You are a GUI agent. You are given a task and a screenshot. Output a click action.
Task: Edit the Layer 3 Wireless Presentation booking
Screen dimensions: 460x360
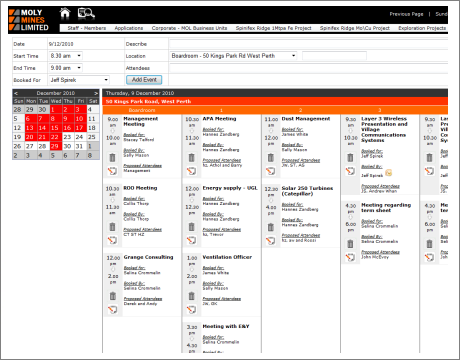tap(350, 171)
